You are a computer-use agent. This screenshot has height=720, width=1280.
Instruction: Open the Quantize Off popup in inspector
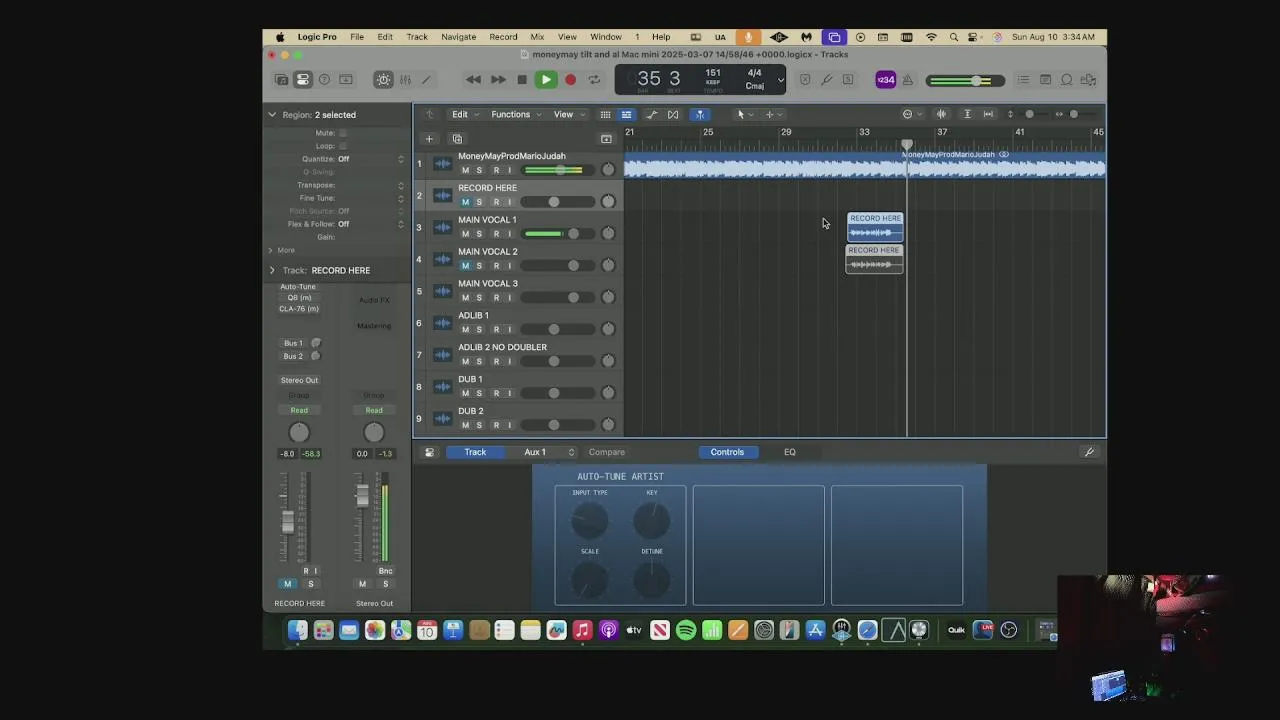tap(370, 159)
